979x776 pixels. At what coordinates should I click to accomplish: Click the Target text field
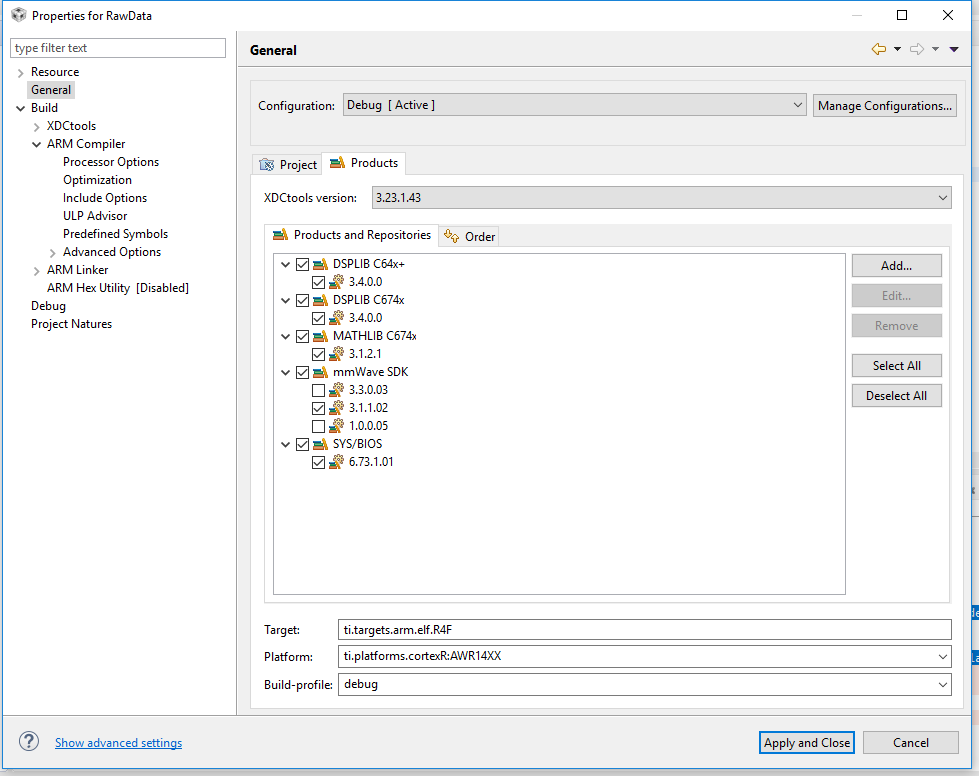click(x=644, y=629)
